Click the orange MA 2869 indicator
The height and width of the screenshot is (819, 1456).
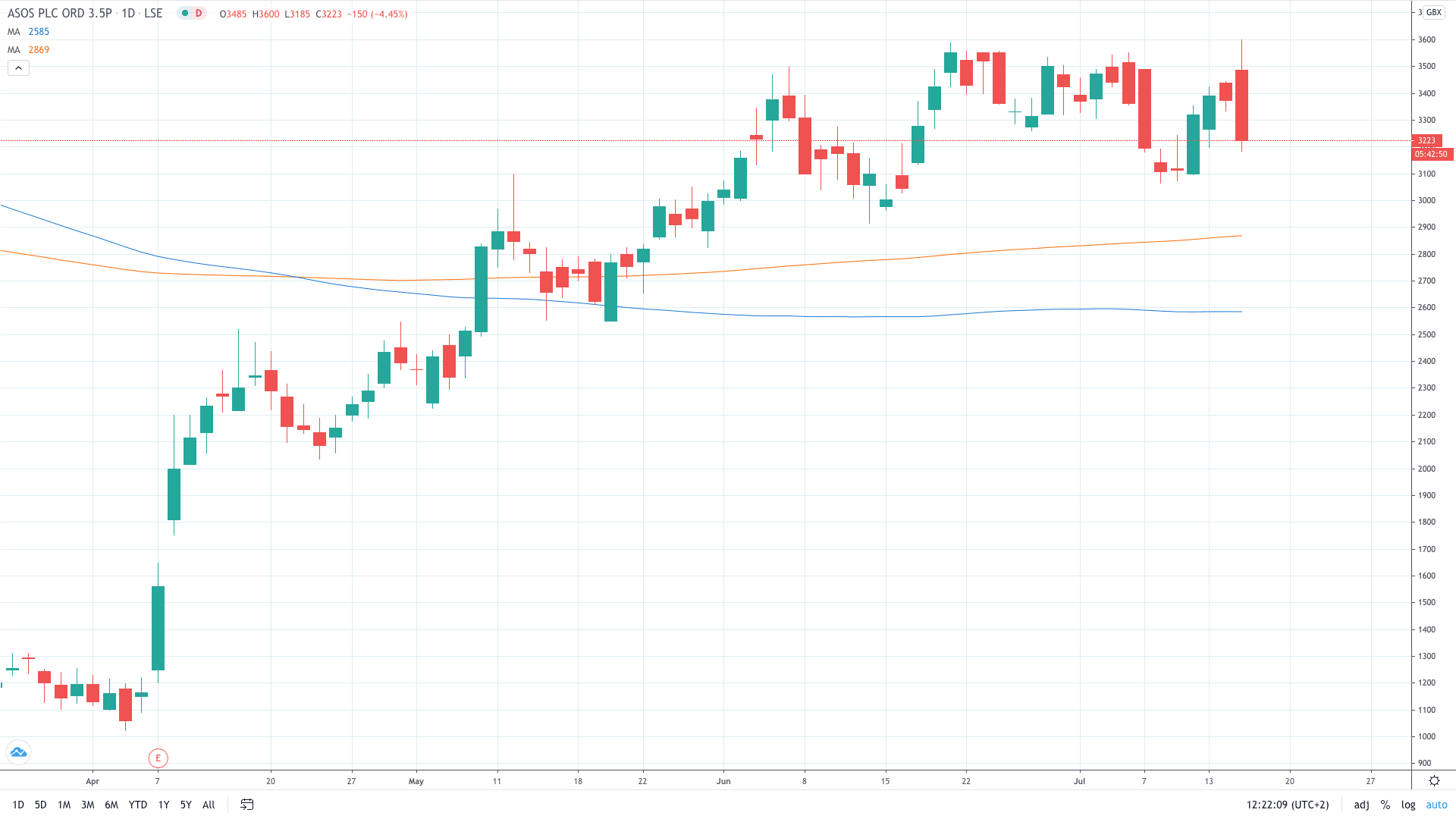pos(29,50)
